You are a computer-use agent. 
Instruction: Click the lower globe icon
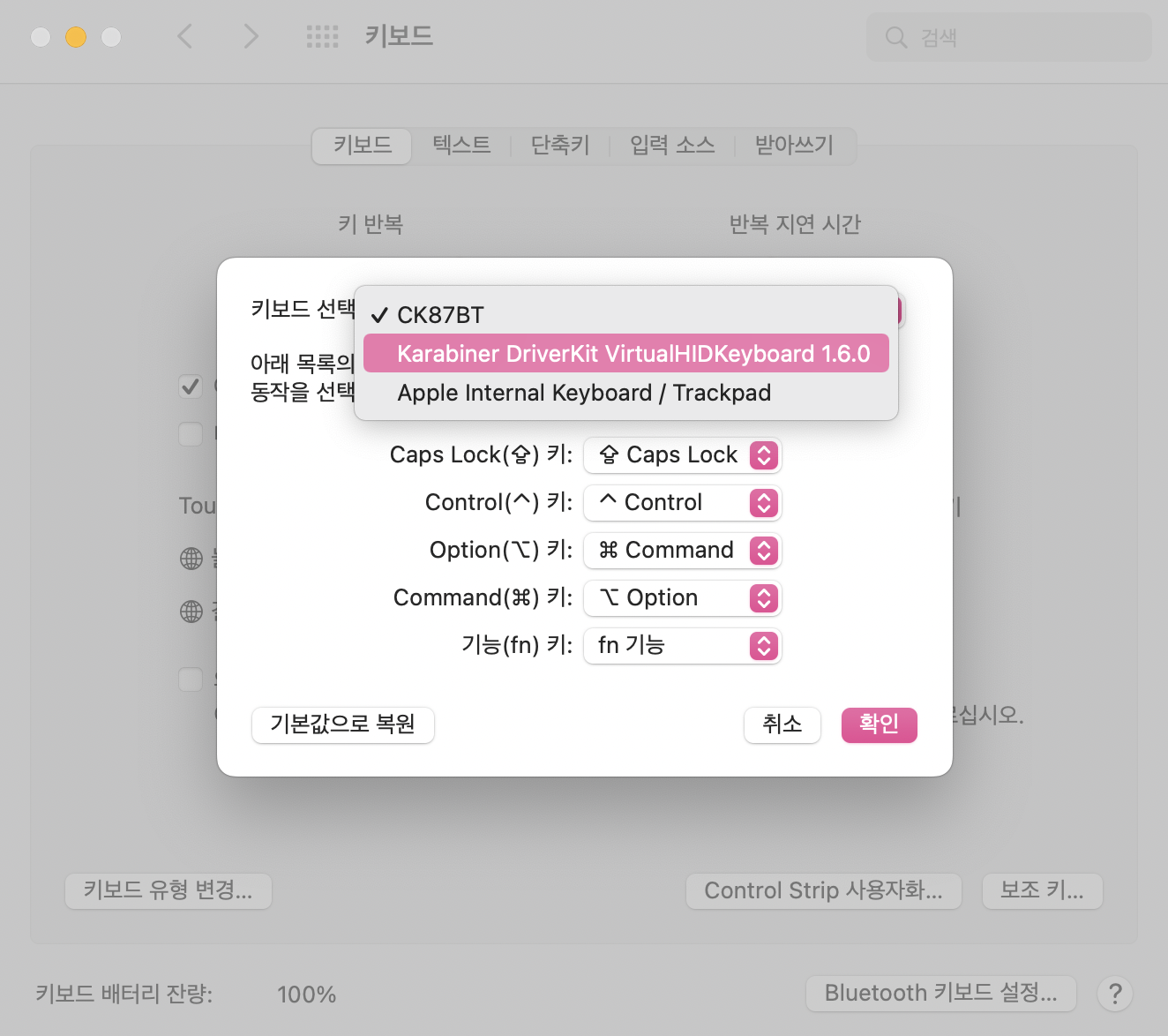tap(191, 612)
